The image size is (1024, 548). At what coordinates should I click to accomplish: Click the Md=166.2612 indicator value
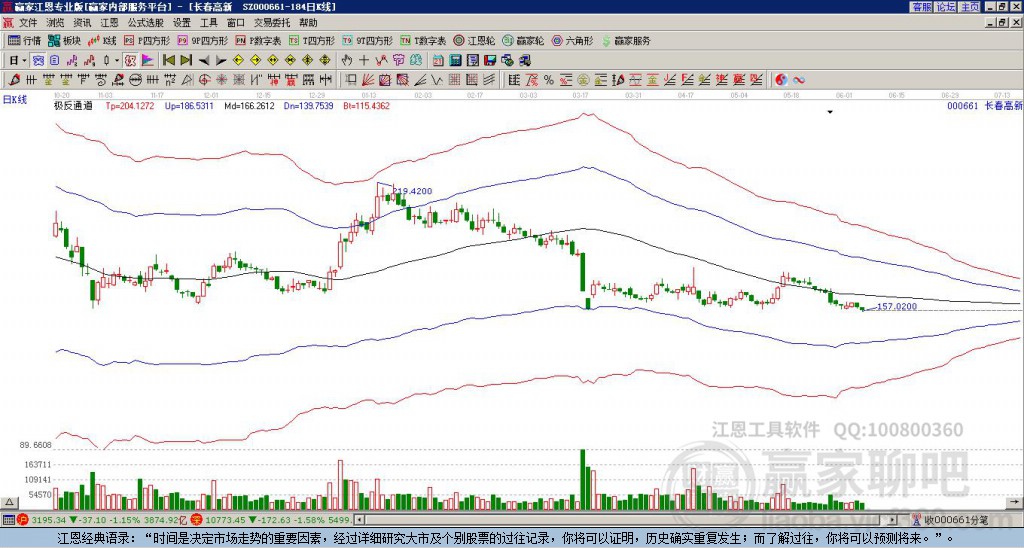pyautogui.click(x=249, y=105)
